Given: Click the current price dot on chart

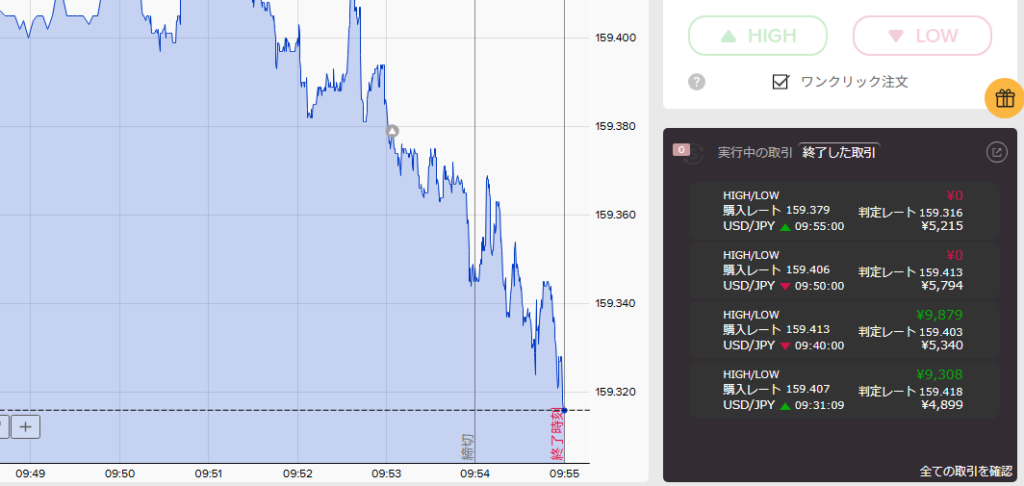Looking at the screenshot, I should 565,410.
